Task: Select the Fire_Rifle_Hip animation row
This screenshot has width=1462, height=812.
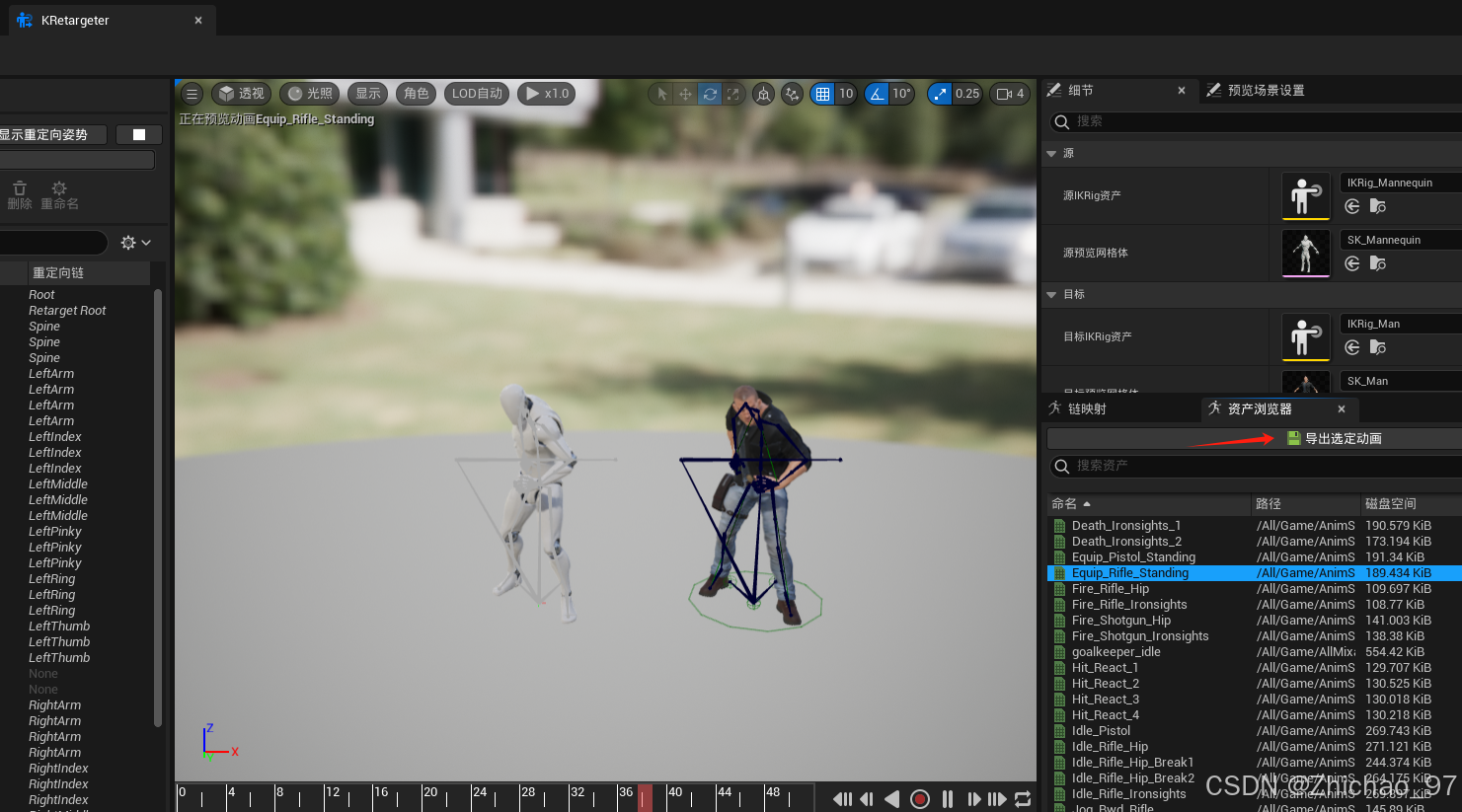Action: pos(1254,589)
